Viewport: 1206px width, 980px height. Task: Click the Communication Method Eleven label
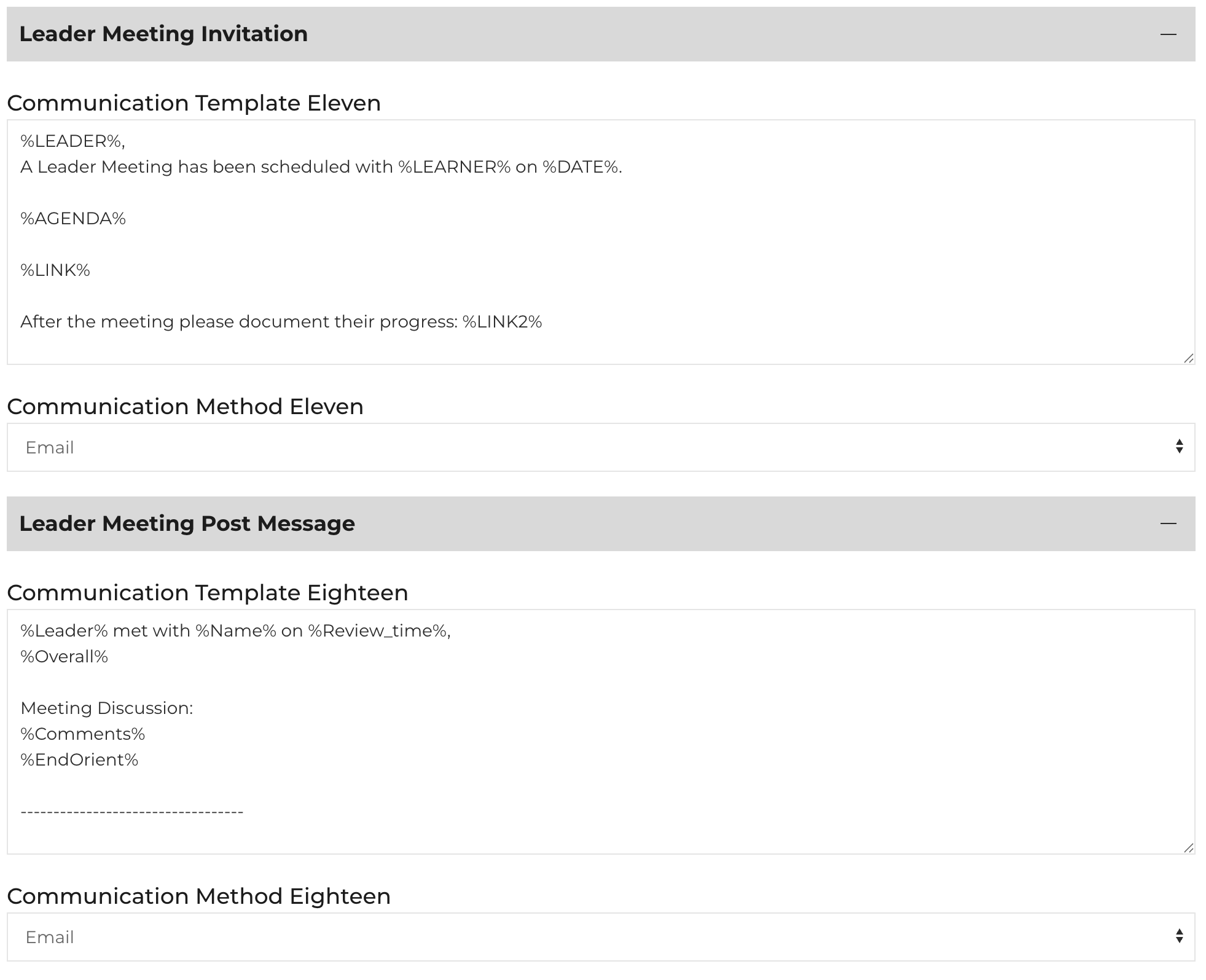(185, 406)
